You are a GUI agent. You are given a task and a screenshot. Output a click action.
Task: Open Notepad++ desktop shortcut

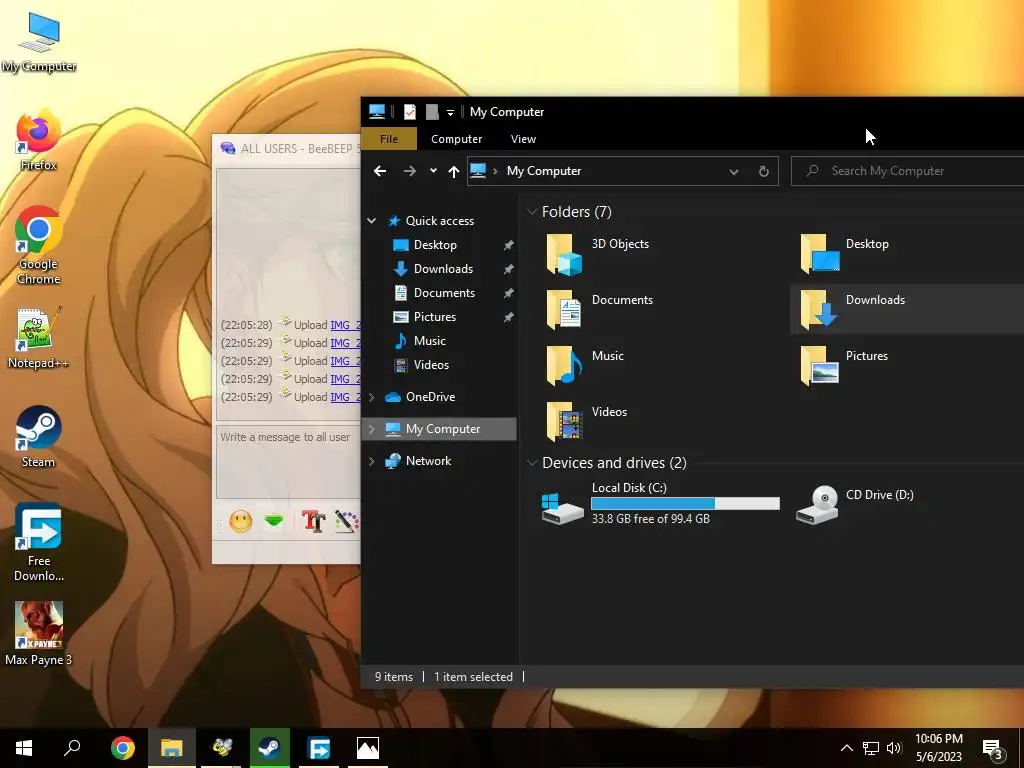coord(39,338)
